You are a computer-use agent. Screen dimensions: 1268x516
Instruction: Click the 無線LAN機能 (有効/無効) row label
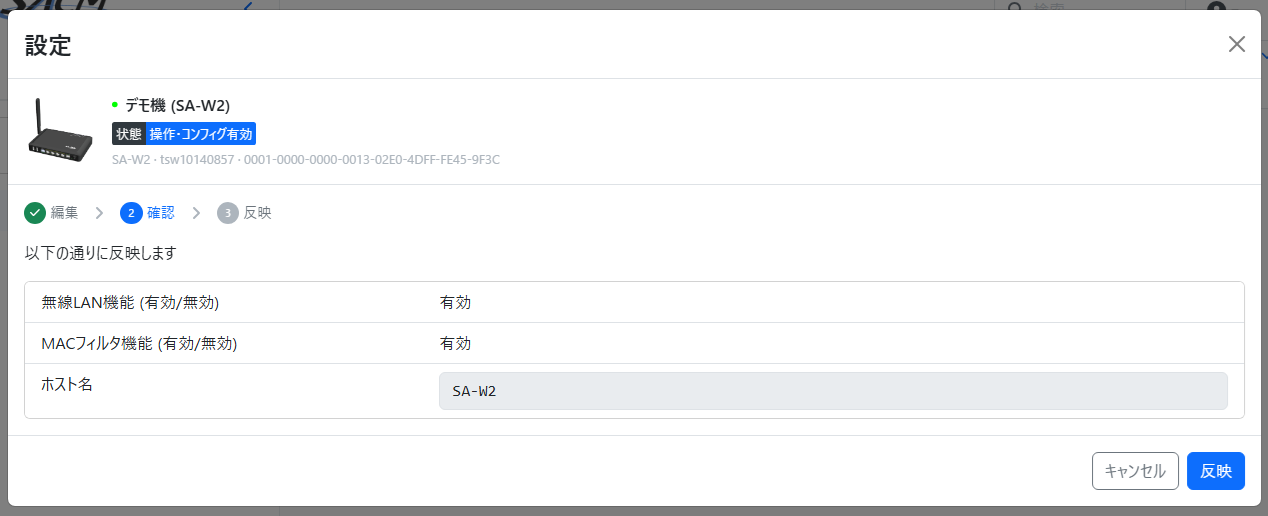pyautogui.click(x=130, y=302)
